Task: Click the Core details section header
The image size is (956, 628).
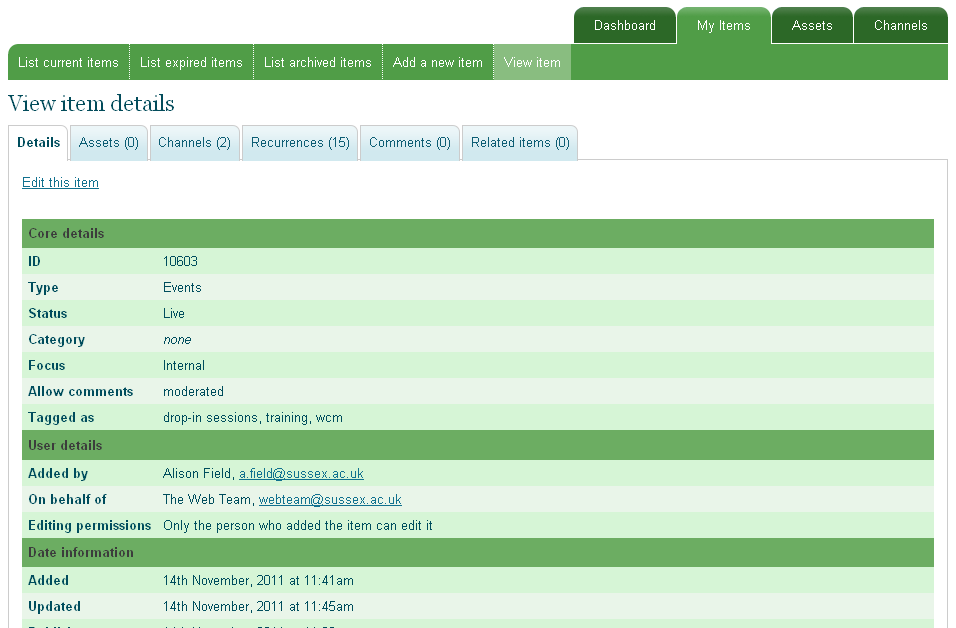Action: [x=478, y=234]
